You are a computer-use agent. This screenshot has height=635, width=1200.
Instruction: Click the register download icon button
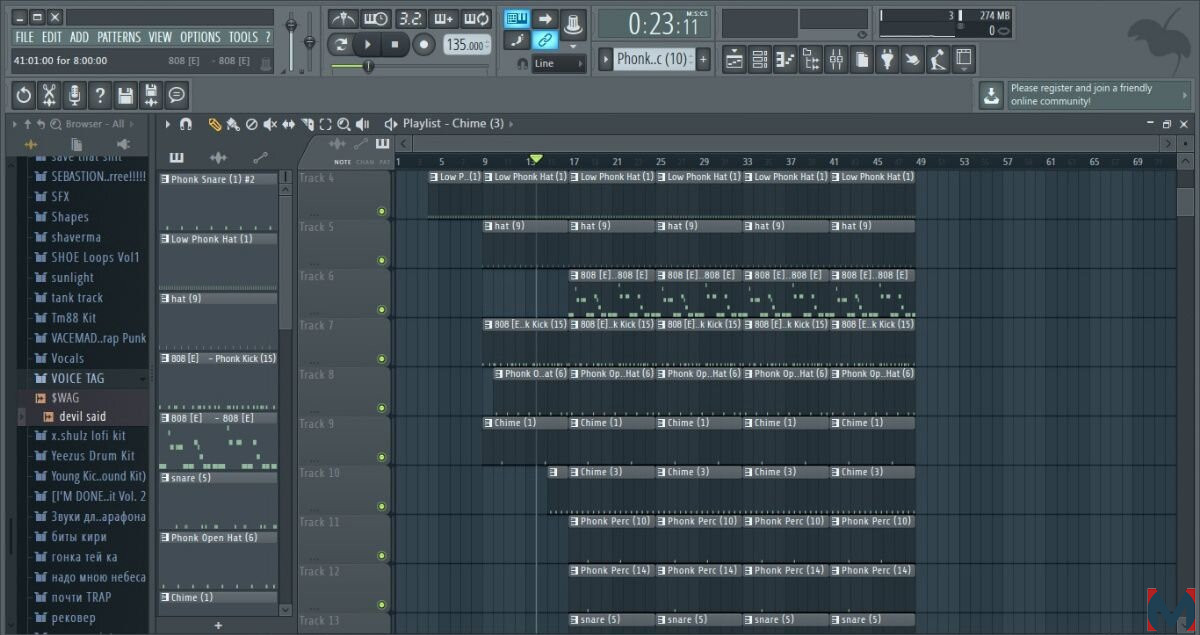990,95
